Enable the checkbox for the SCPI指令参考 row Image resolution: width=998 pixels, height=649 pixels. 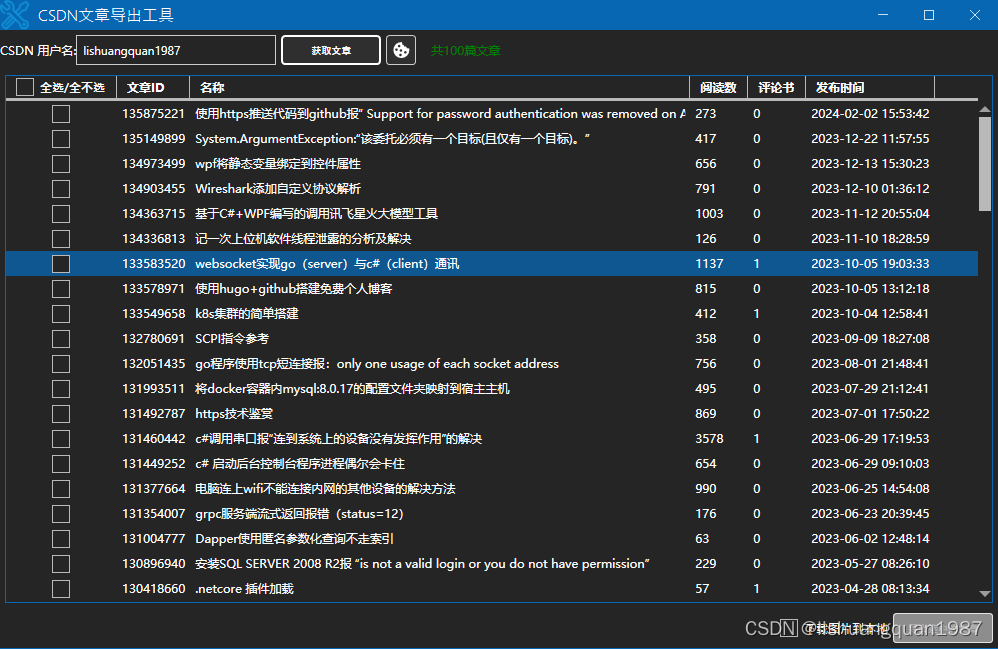click(61, 339)
